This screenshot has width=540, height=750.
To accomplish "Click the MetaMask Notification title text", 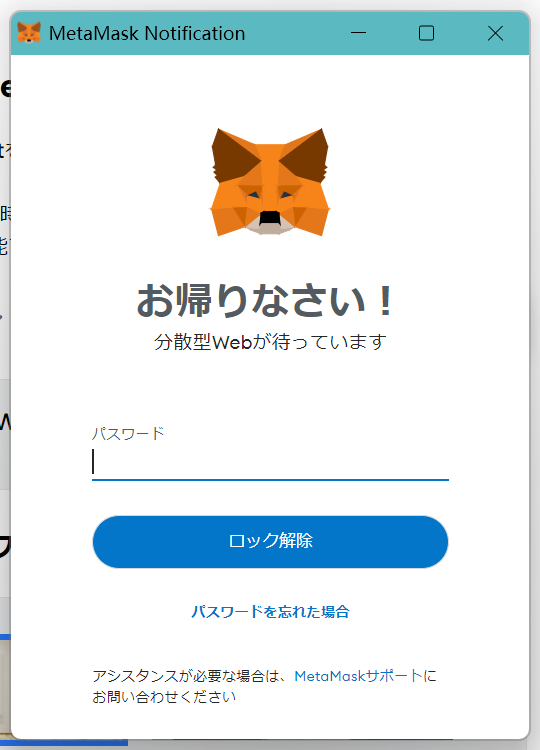I will pyautogui.click(x=147, y=33).
